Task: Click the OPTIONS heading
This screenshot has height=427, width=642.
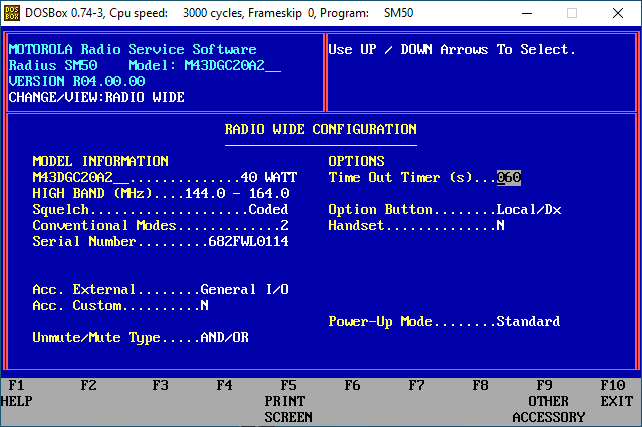Action: (x=356, y=161)
